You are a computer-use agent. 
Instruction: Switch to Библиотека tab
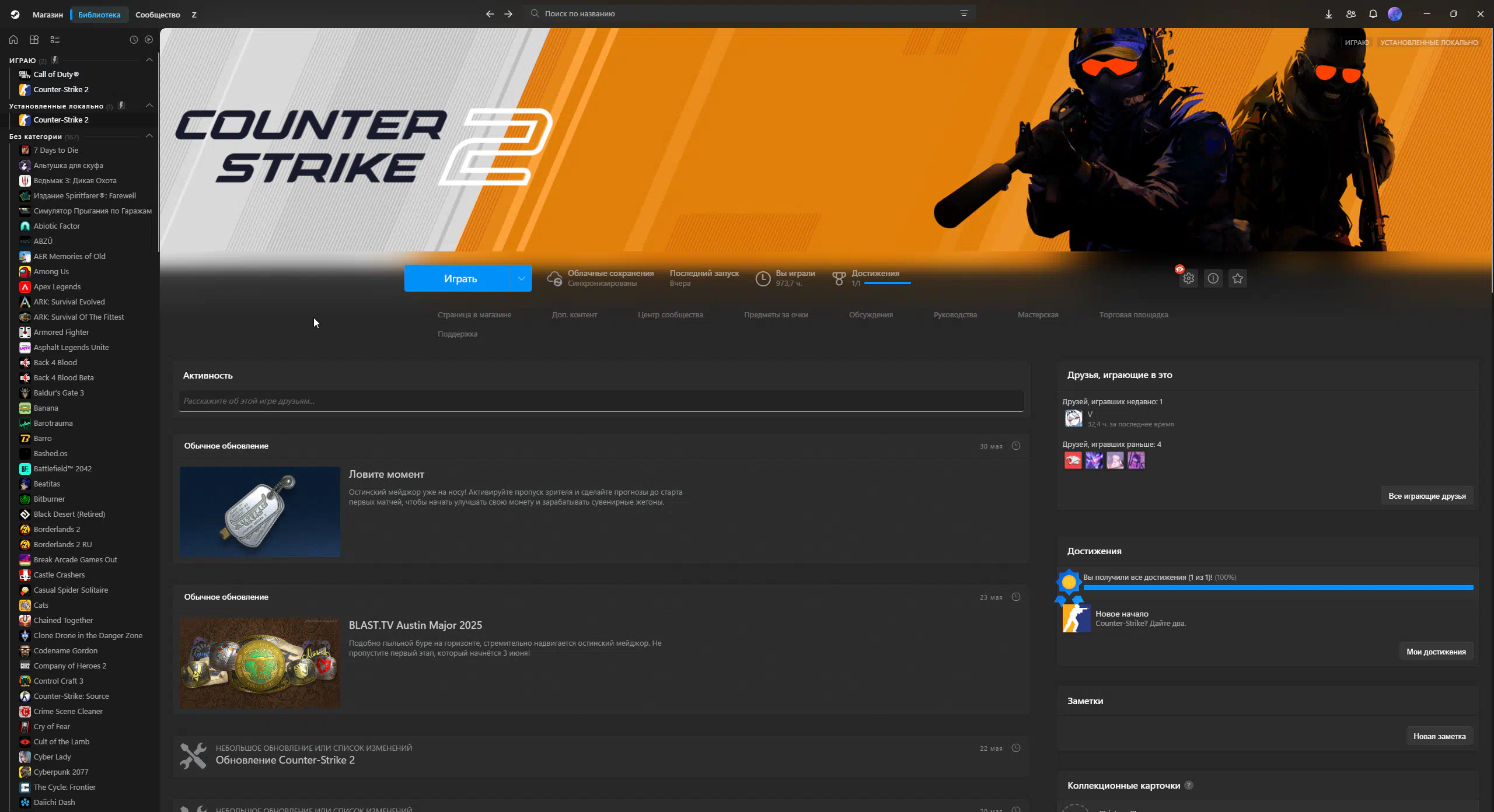[99, 15]
